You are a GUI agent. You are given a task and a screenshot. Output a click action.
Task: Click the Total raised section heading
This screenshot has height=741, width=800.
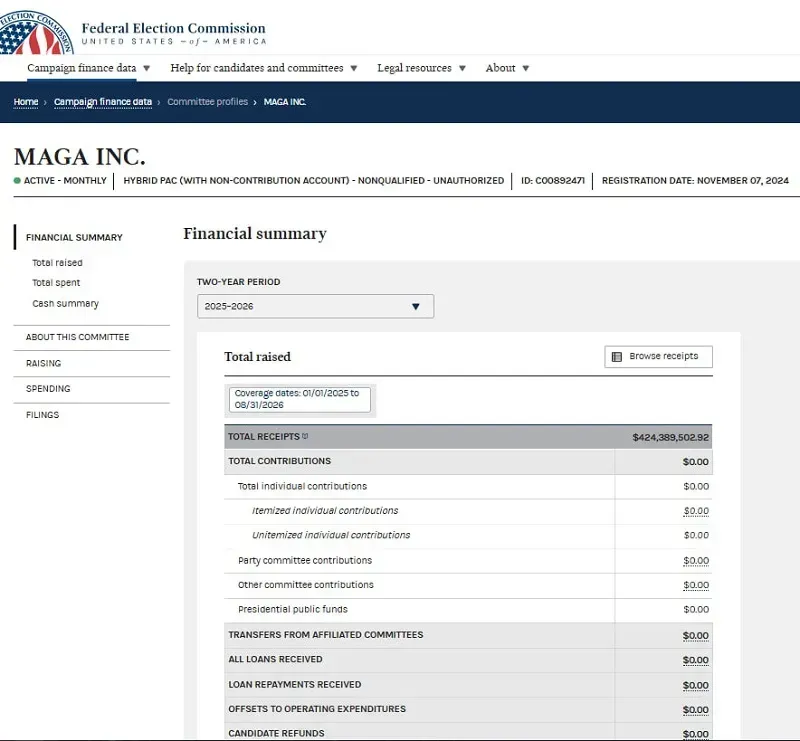[x=257, y=356]
